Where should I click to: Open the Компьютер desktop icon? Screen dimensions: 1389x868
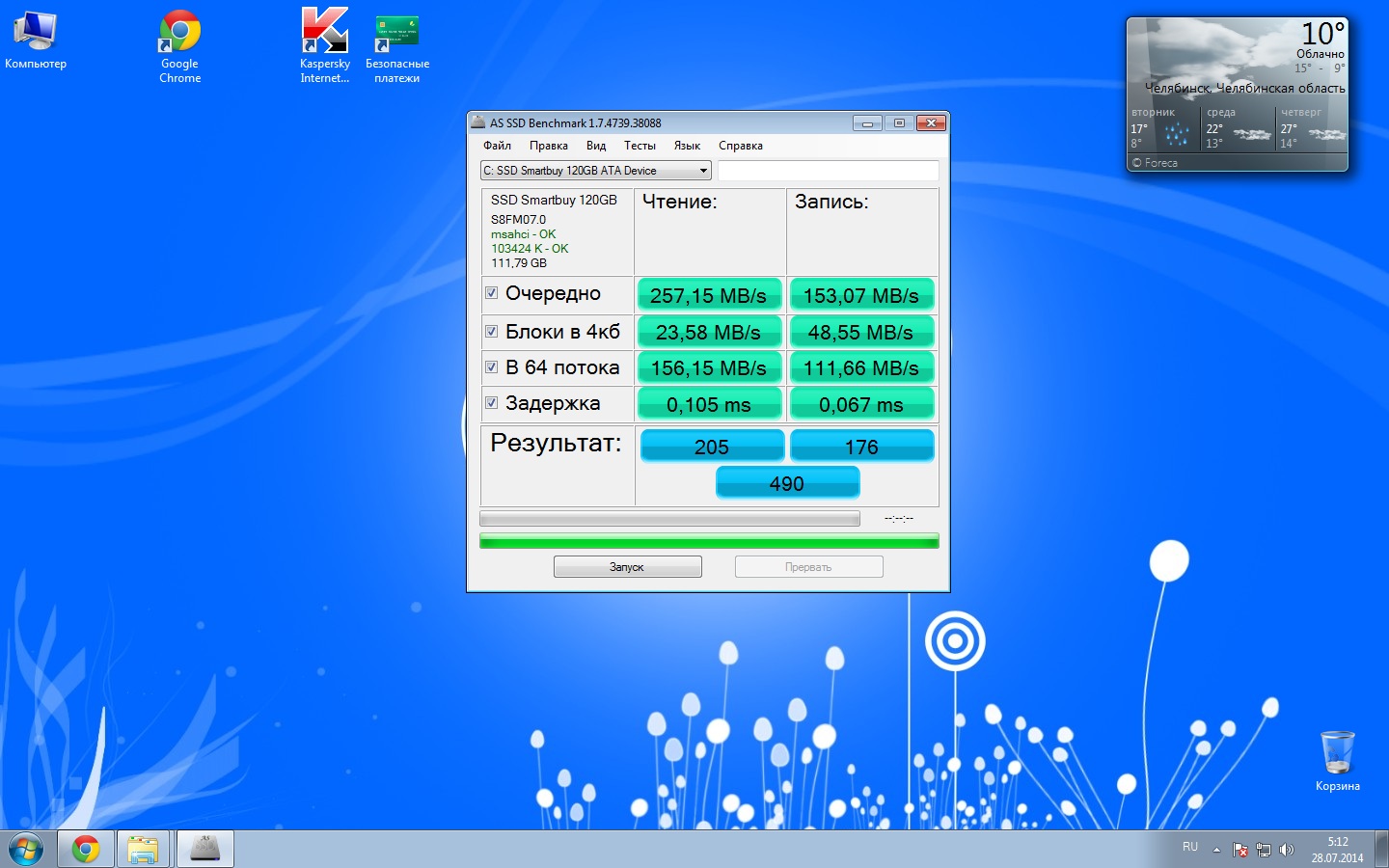pyautogui.click(x=36, y=41)
